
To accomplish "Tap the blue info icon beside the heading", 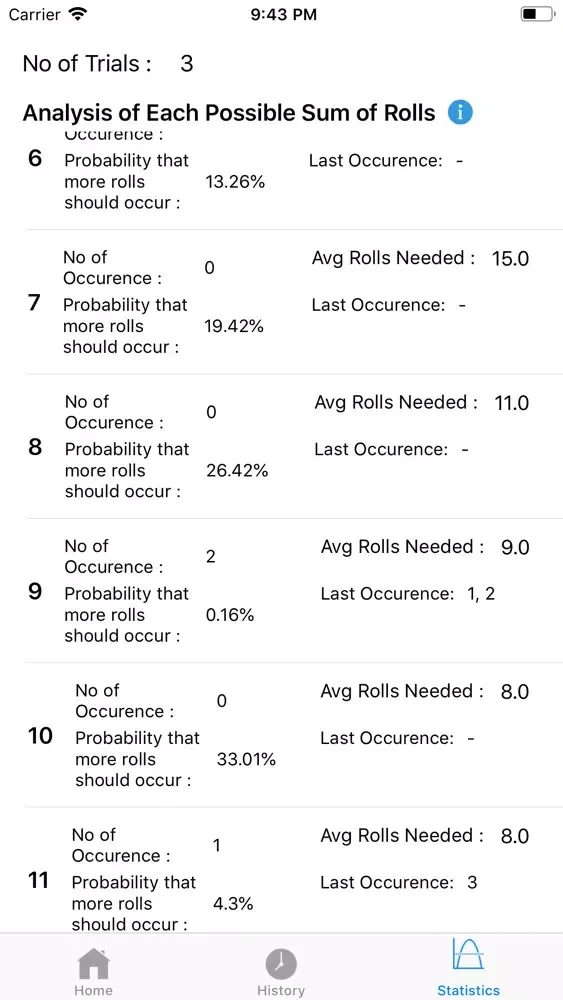I will [460, 113].
